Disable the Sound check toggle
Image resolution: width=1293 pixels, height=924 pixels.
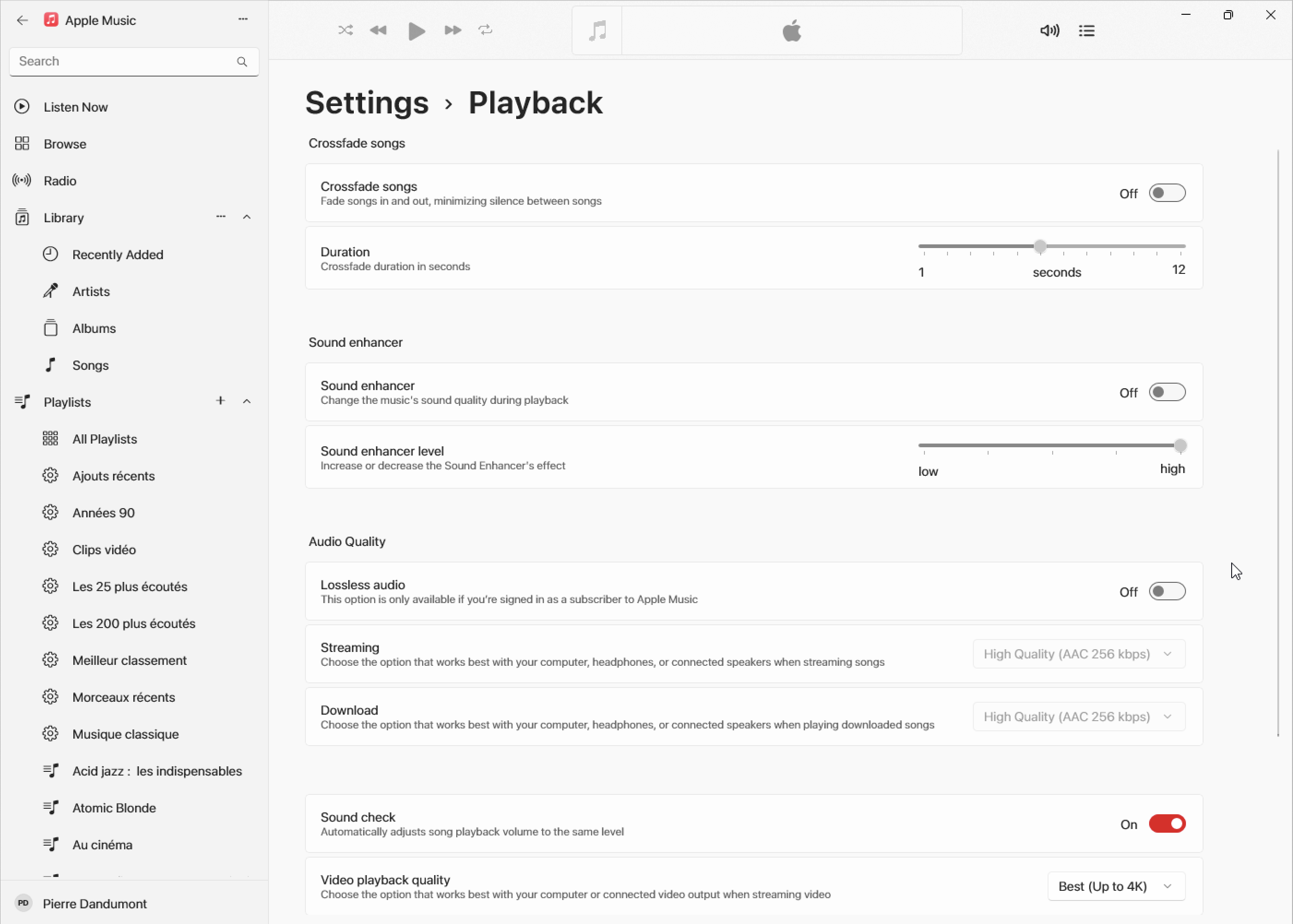pyautogui.click(x=1167, y=824)
